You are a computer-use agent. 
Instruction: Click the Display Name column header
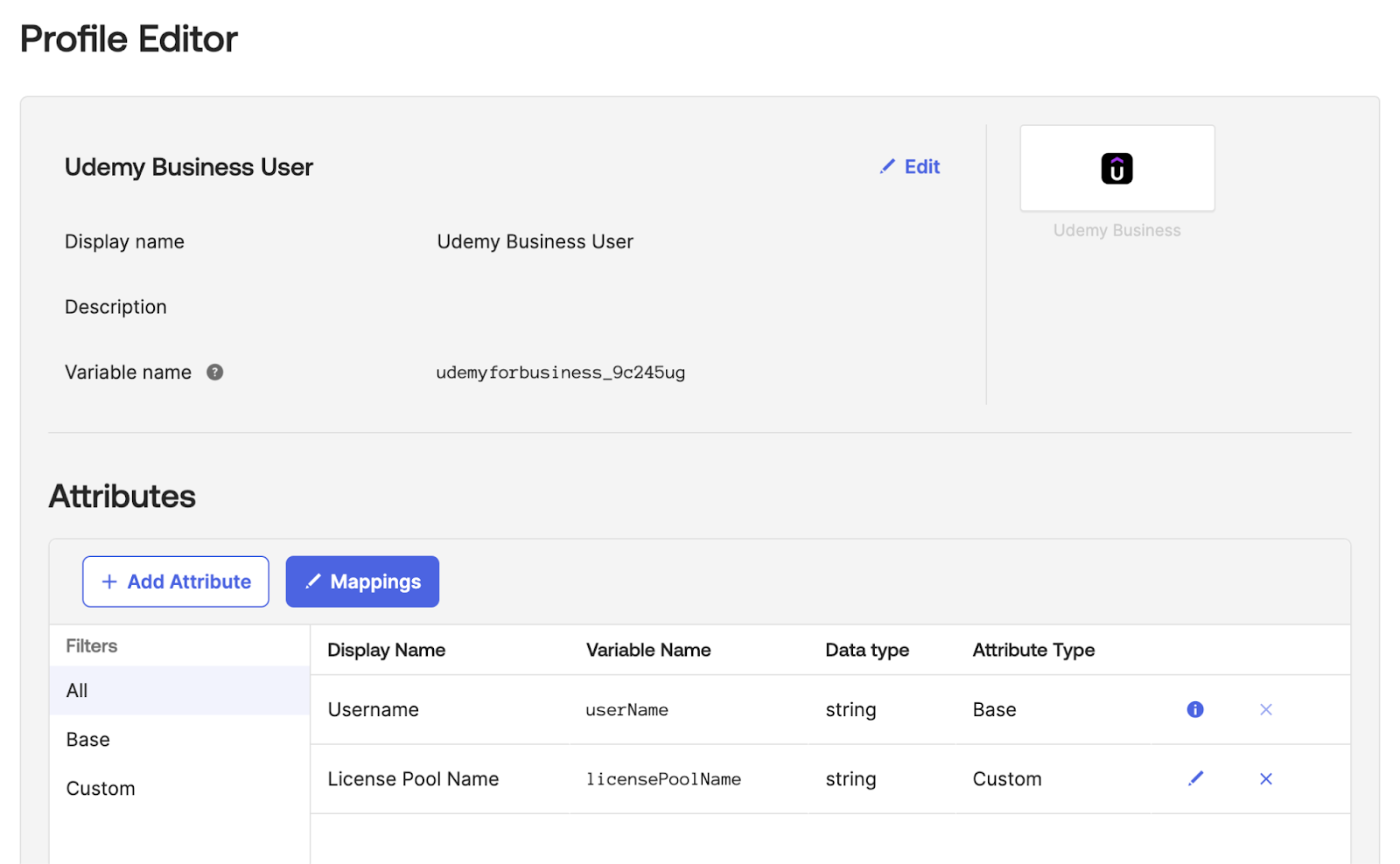pos(386,650)
